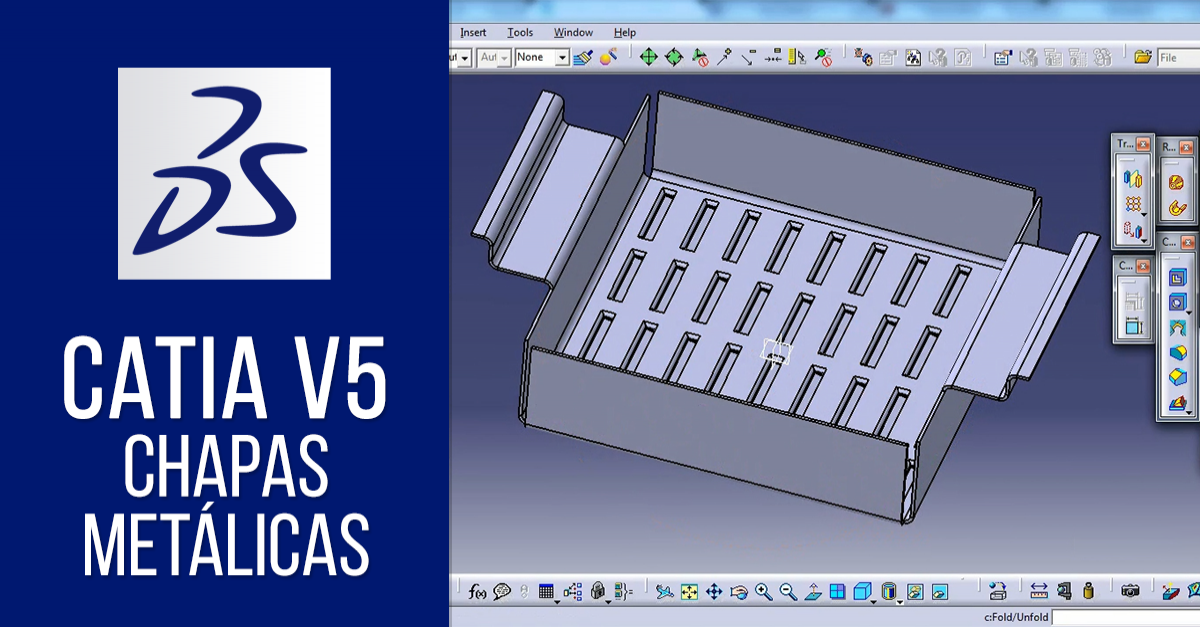
Task: Toggle the Rotate view tool
Action: coord(739,591)
